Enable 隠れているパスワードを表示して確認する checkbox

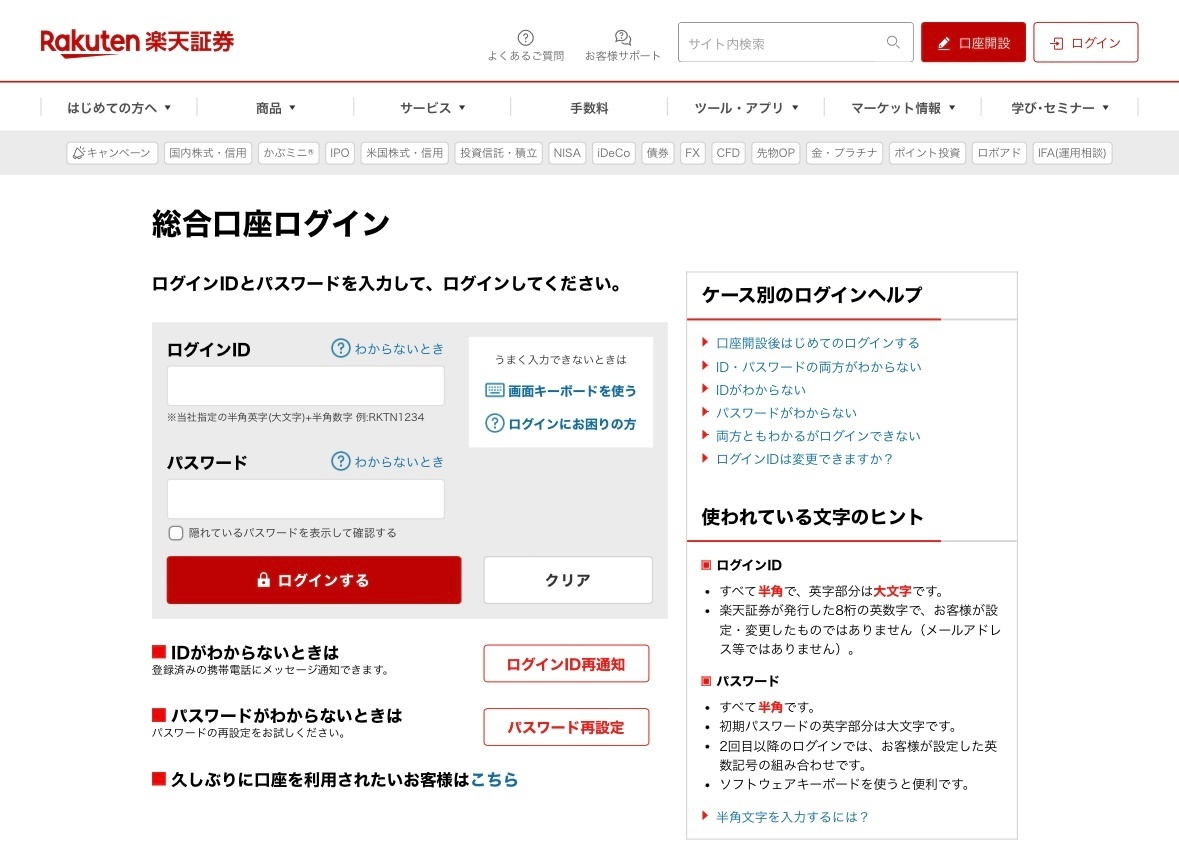coord(176,532)
